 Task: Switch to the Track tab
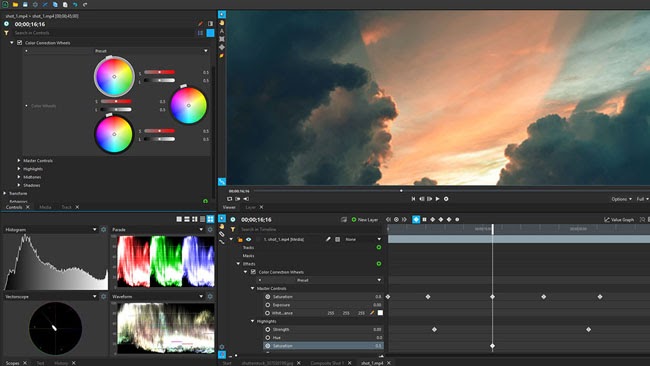[66, 207]
